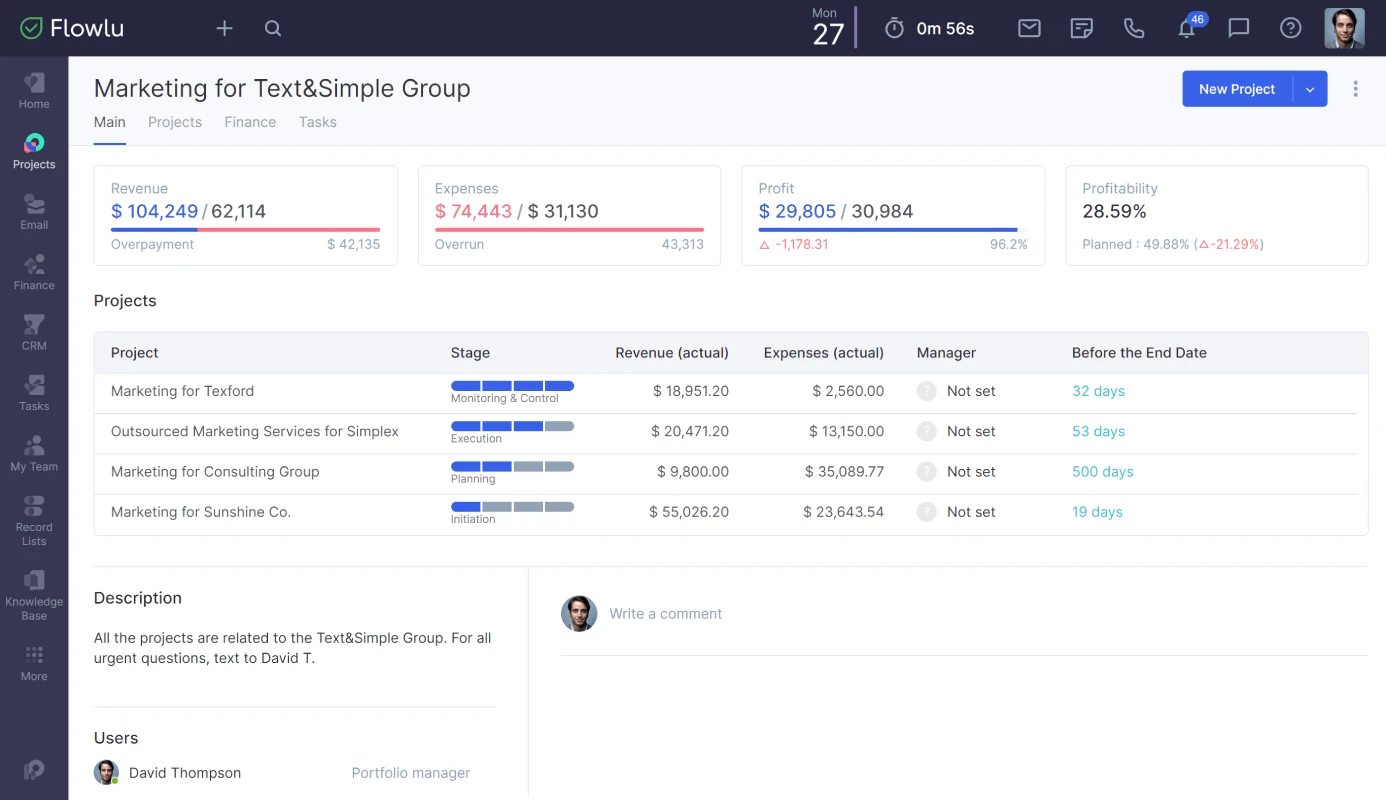
Task: Click the Marketing for Sunshine Co. stage bar
Action: pos(512,507)
